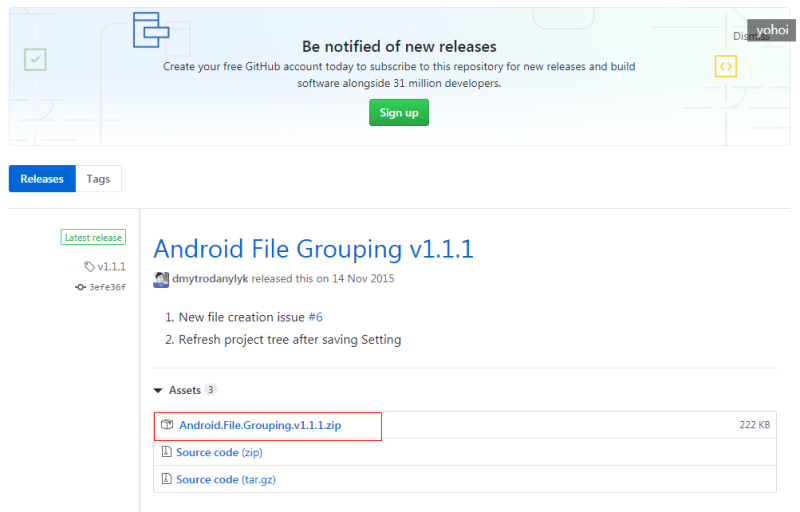The height and width of the screenshot is (512, 800).
Task: Click the commit icon next to 3efe36f
Action: pos(80,287)
